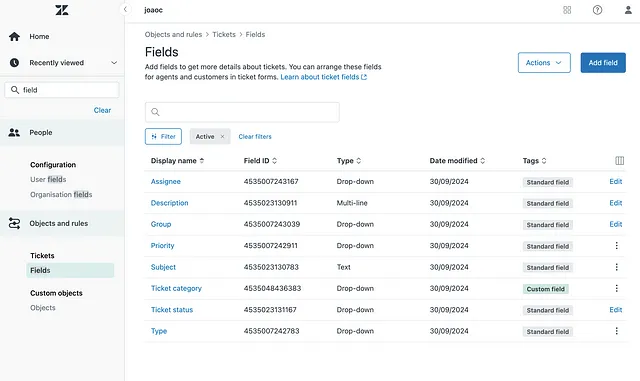Go to User fields in sidebar
Viewport: 640px width, 381px height.
48,179
